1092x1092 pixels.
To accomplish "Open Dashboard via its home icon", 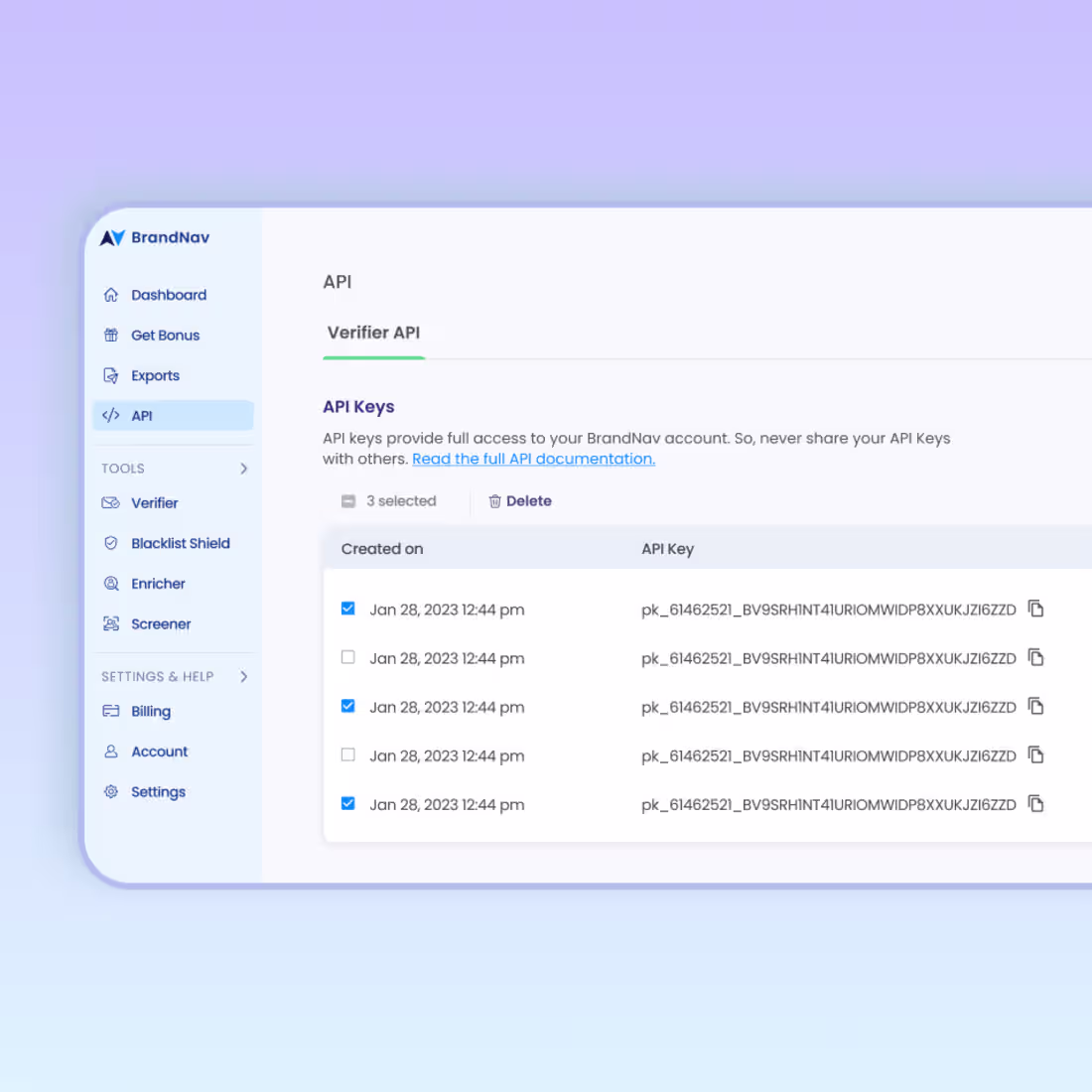I will tap(111, 295).
